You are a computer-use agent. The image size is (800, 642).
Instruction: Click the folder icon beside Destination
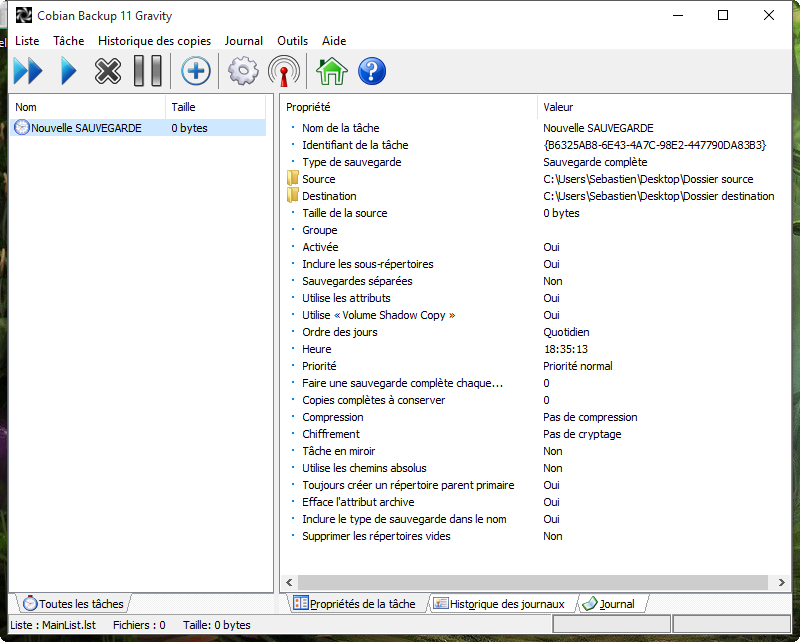click(x=292, y=195)
